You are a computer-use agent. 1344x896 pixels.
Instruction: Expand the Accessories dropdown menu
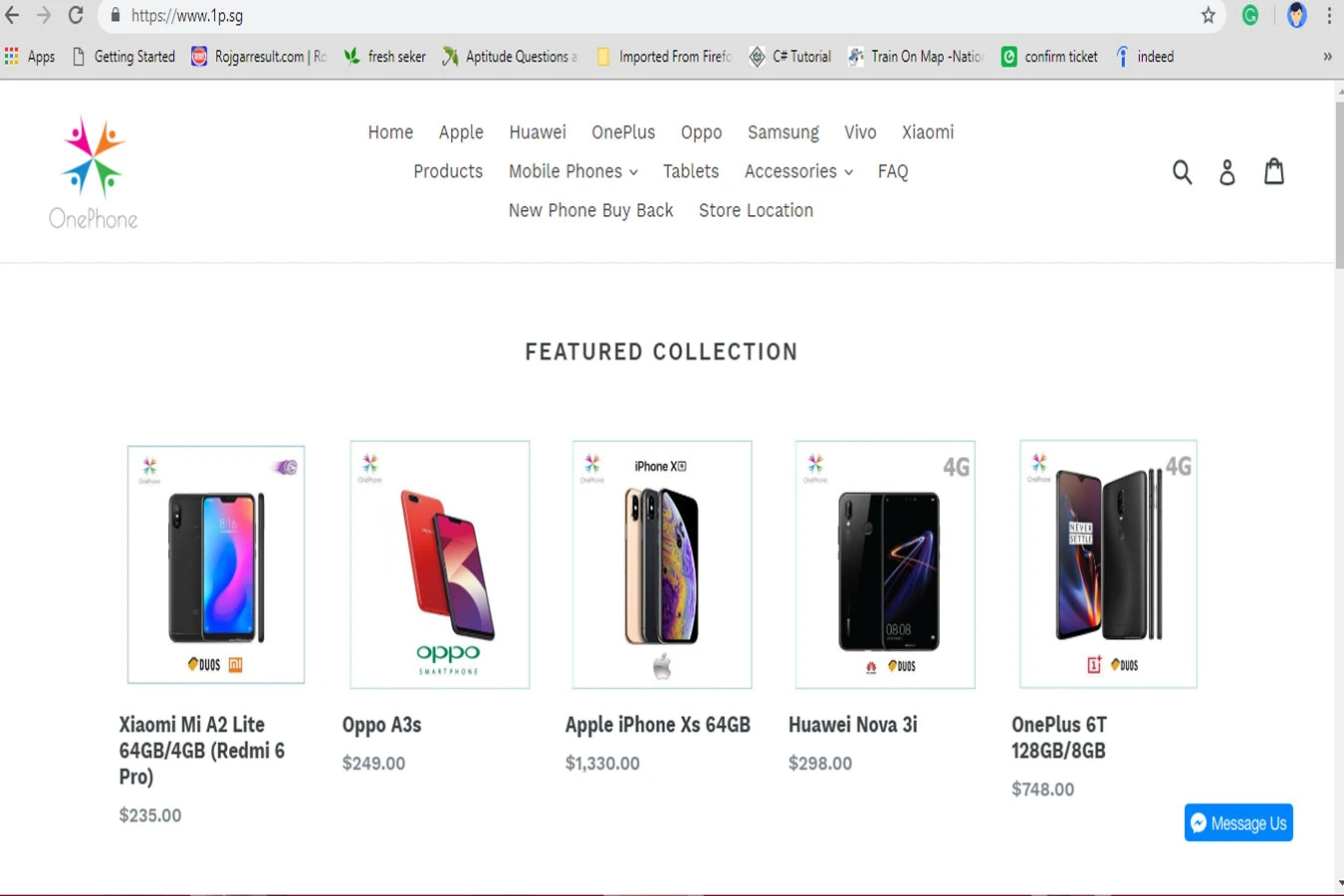798,171
